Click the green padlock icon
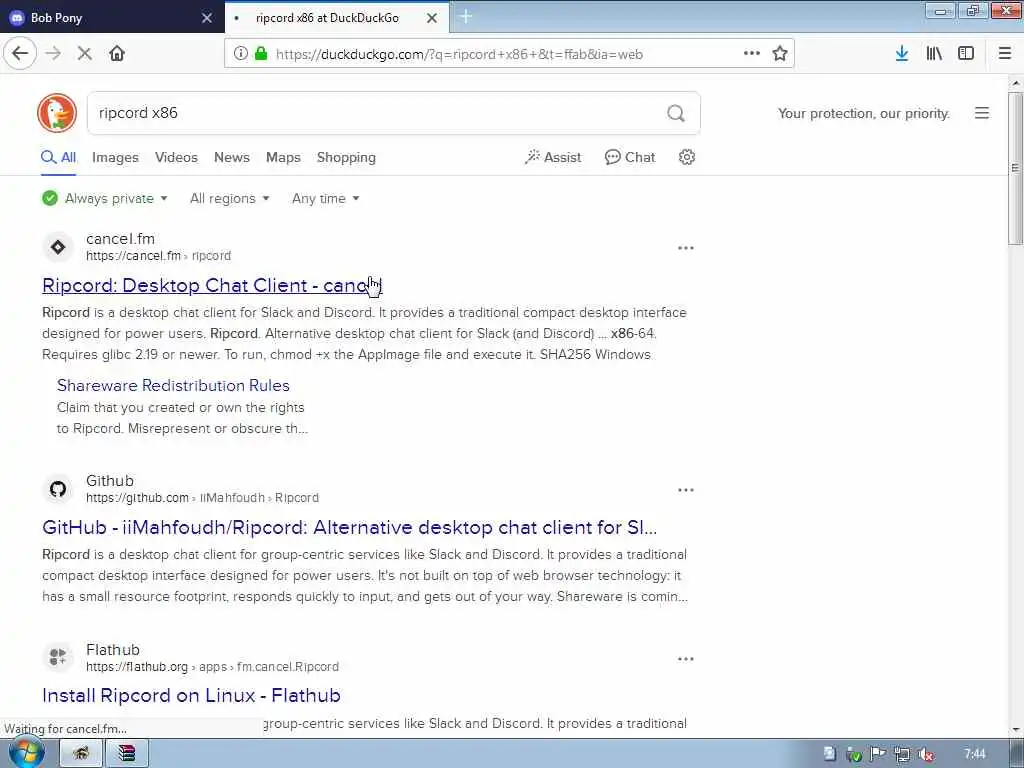 pyautogui.click(x=261, y=54)
